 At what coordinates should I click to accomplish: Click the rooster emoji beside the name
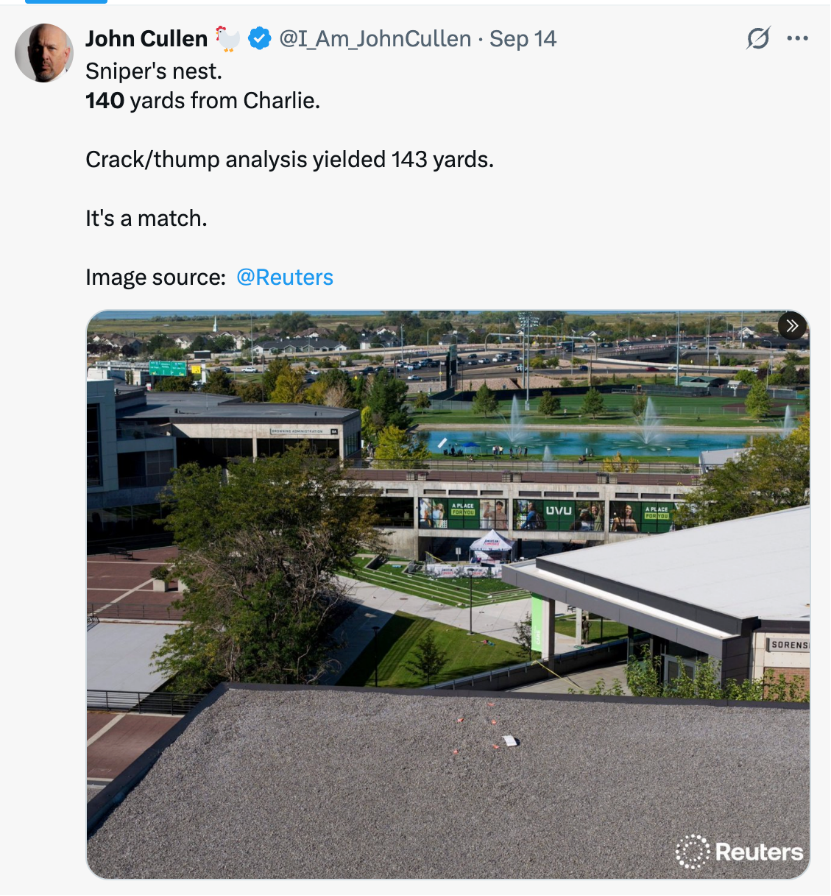229,39
